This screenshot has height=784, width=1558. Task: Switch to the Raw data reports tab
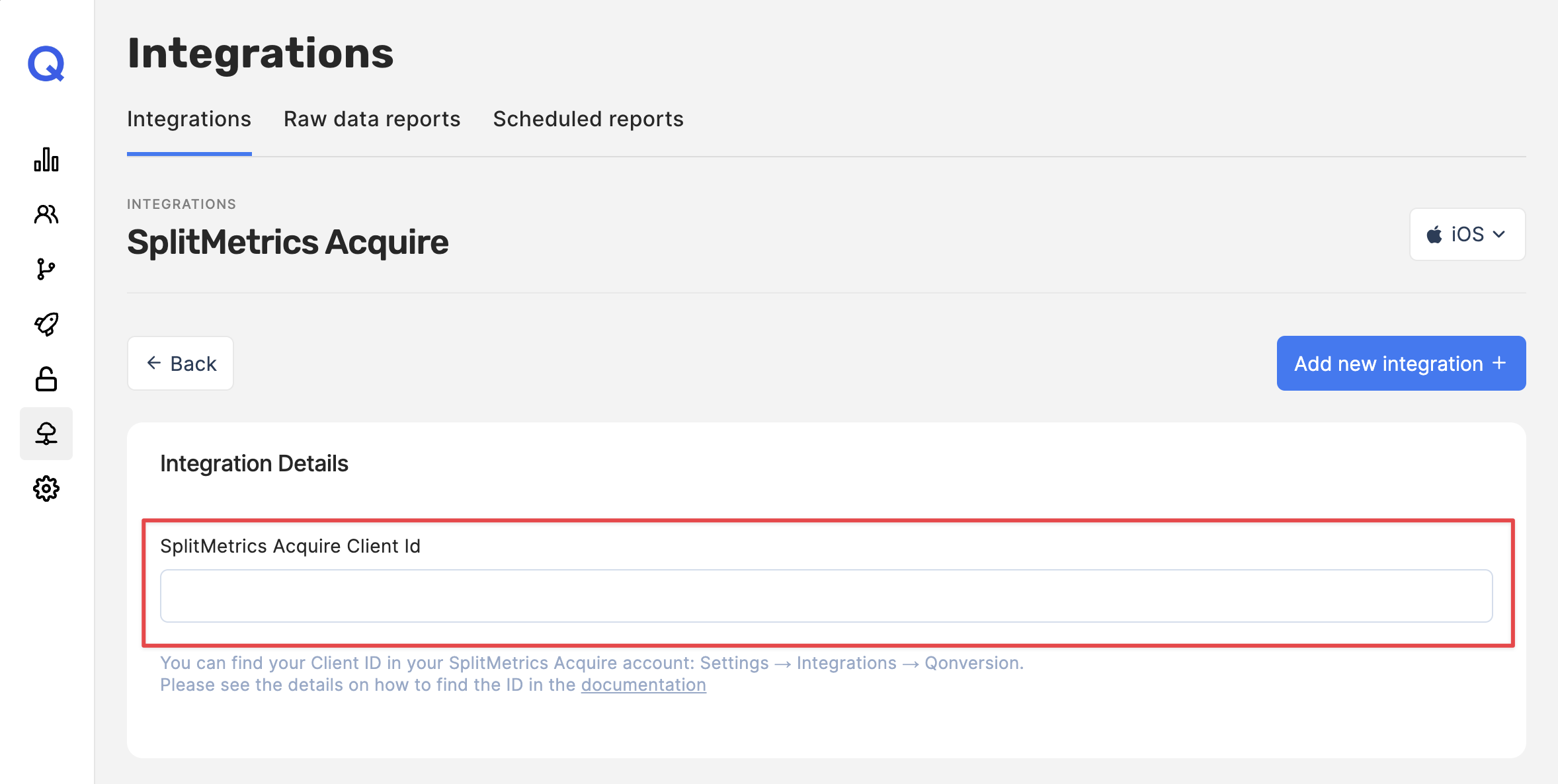(x=372, y=119)
